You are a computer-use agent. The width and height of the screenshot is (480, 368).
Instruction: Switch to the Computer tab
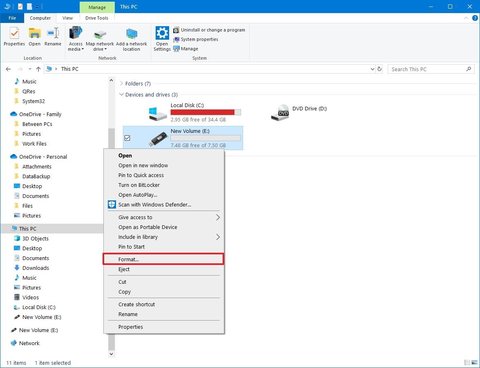click(40, 18)
